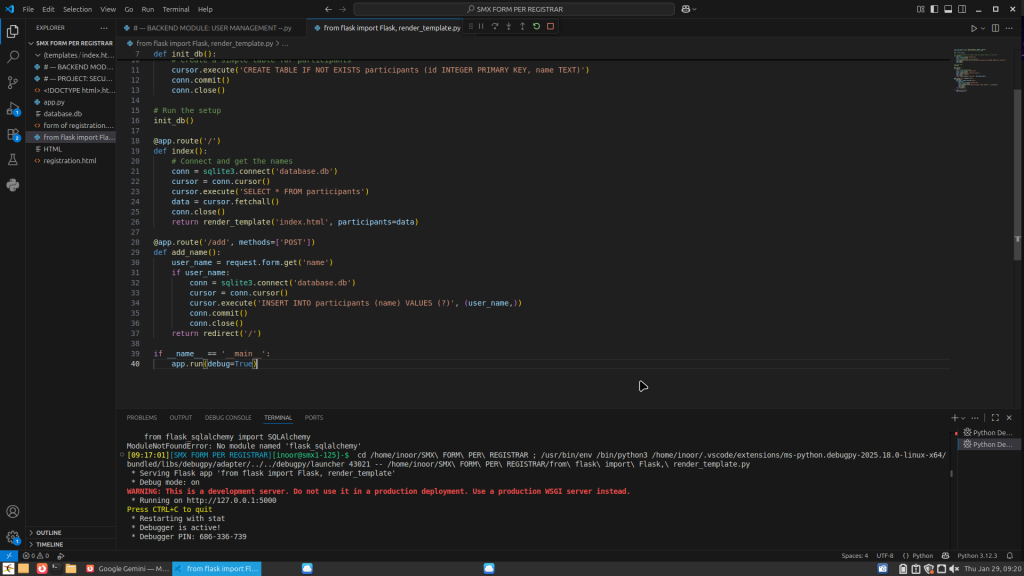Expand the TIMELINE section
Image resolution: width=1024 pixels, height=576 pixels.
tap(48, 544)
